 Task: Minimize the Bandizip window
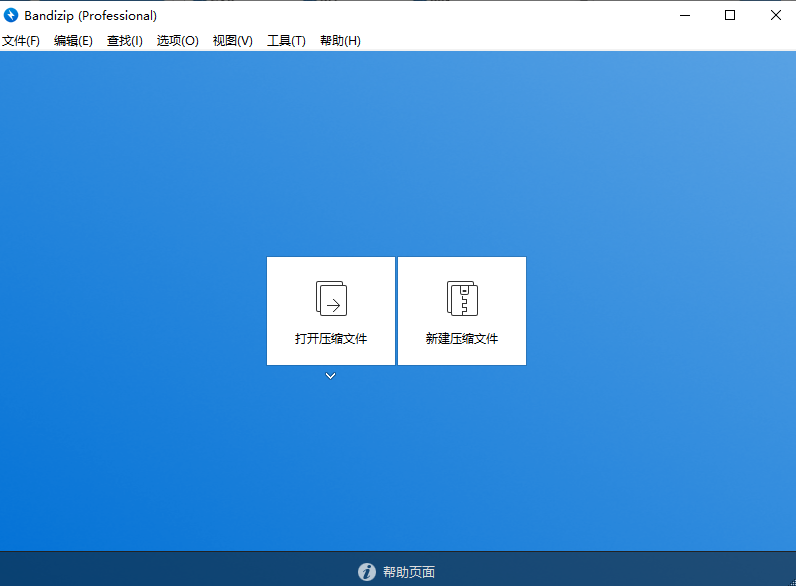click(x=685, y=15)
